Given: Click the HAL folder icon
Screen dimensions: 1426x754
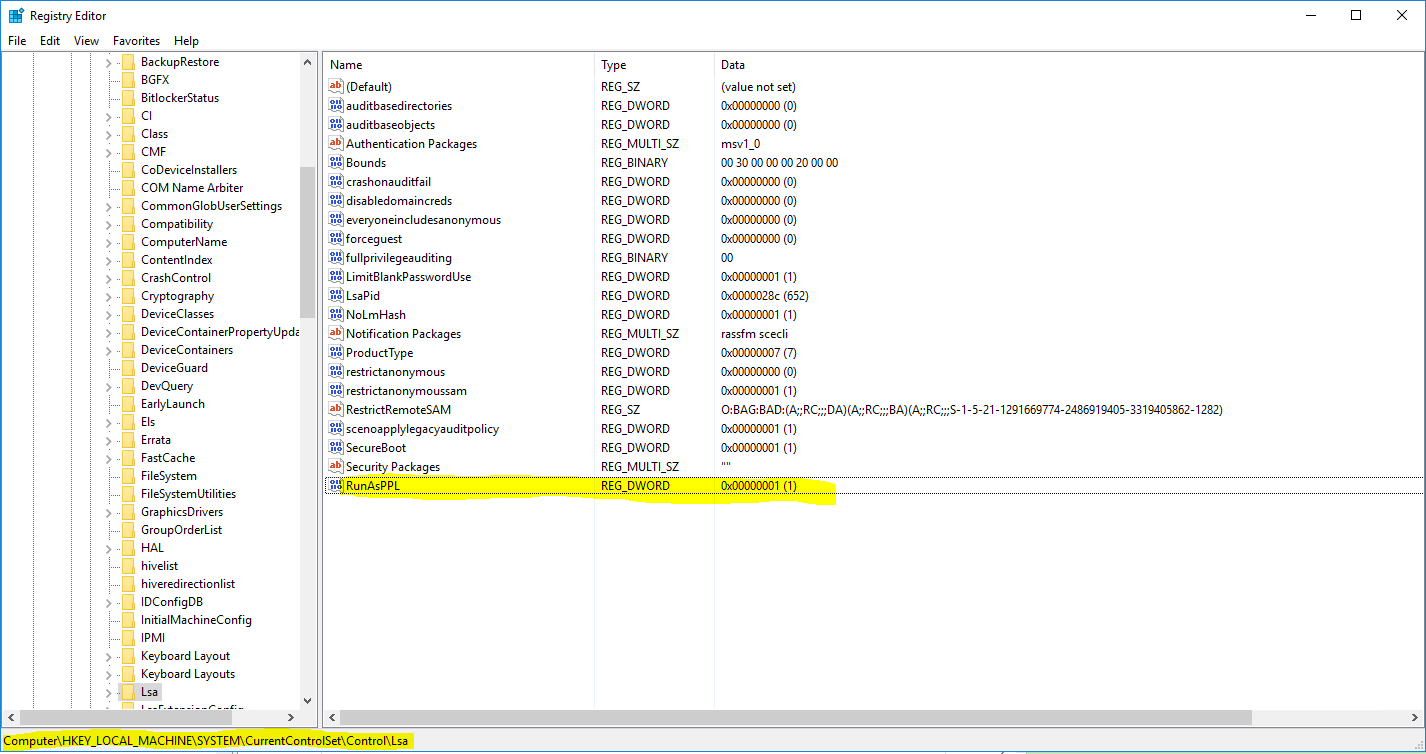Looking at the screenshot, I should coord(127,548).
